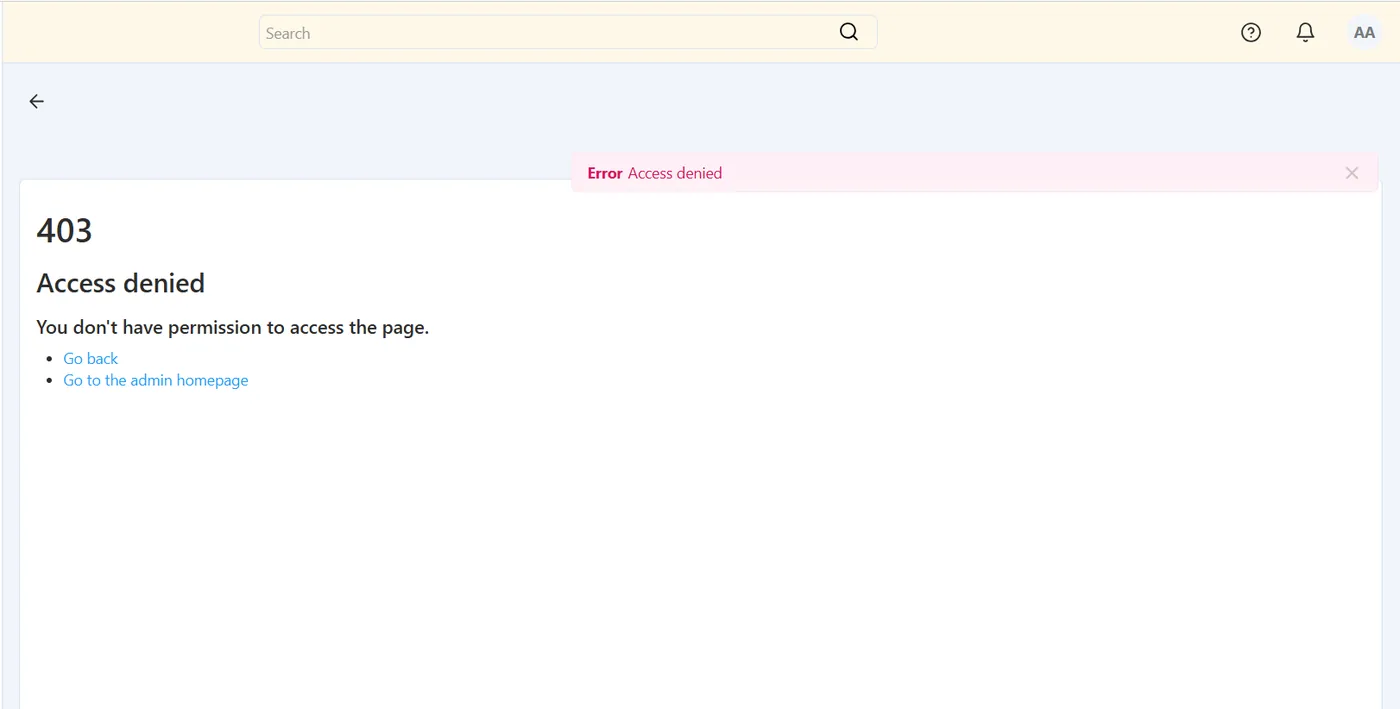Click the back arrow icon

click(x=37, y=101)
